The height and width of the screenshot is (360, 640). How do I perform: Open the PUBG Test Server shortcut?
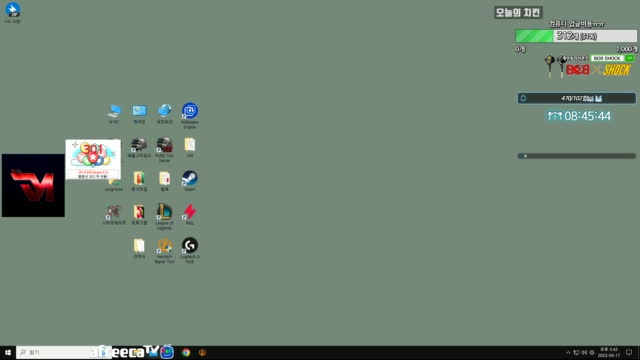(164, 149)
